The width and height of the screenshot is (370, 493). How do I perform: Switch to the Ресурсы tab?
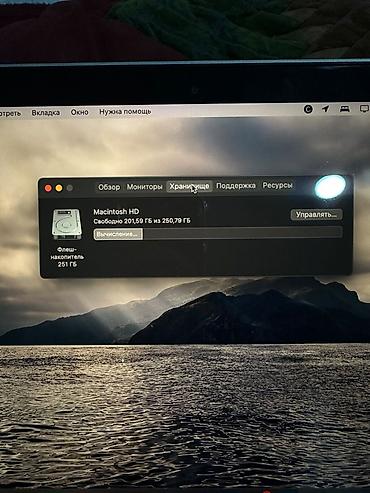click(x=277, y=185)
